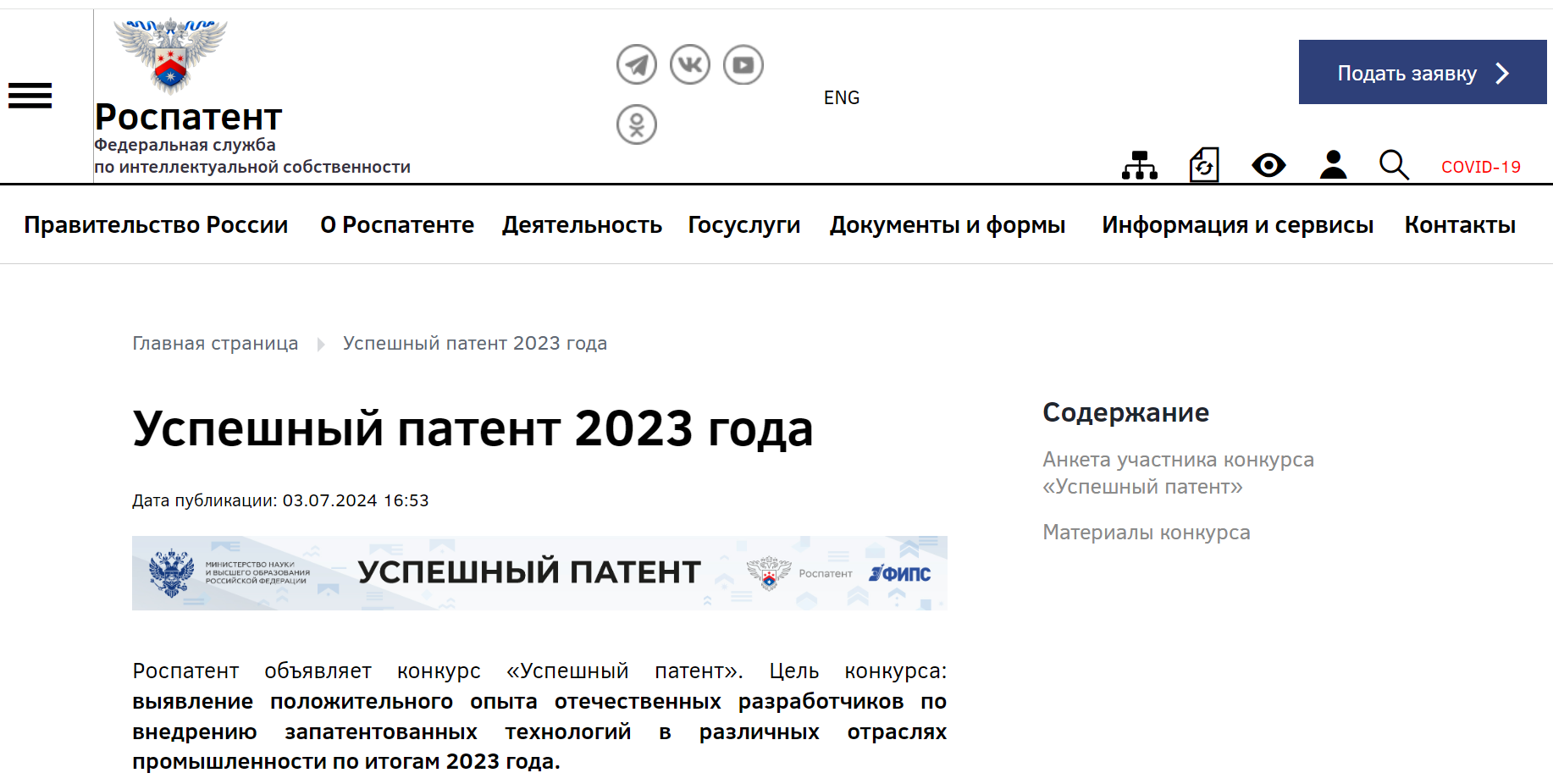
Task: Open the user account icon
Action: click(x=1333, y=164)
